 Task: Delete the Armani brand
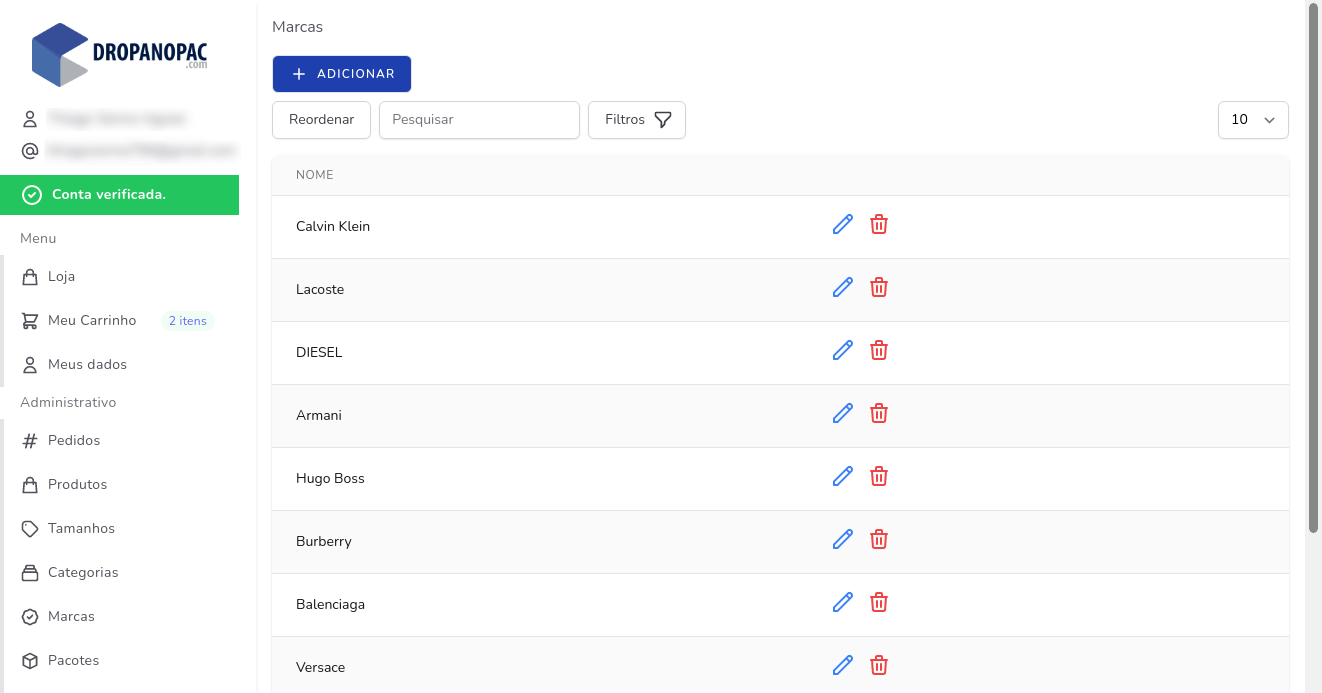point(879,413)
